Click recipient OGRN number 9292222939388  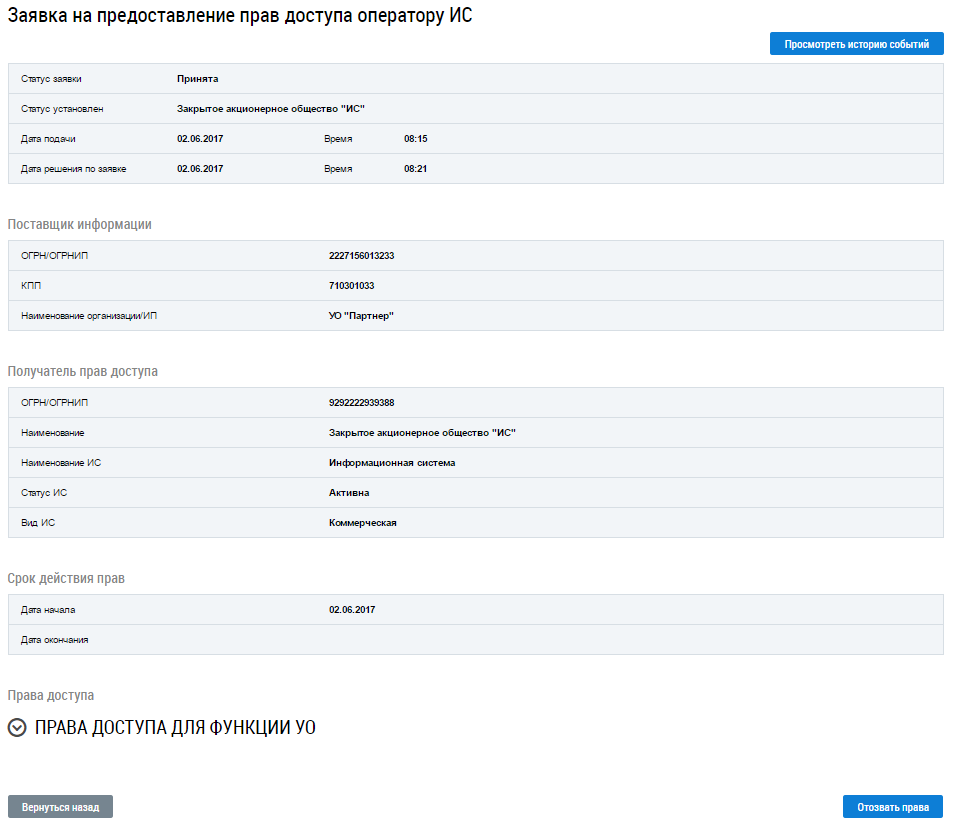361,403
